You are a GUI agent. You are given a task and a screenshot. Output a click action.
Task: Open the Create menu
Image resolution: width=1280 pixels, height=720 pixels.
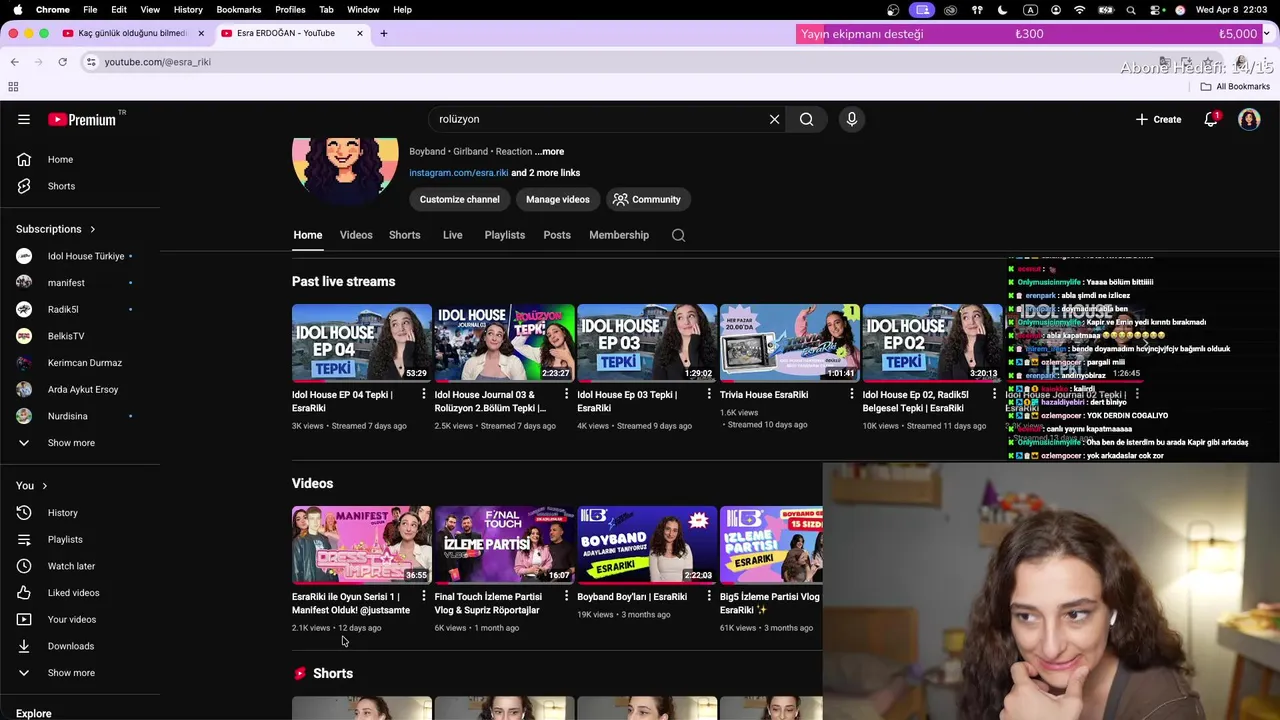pos(1159,119)
